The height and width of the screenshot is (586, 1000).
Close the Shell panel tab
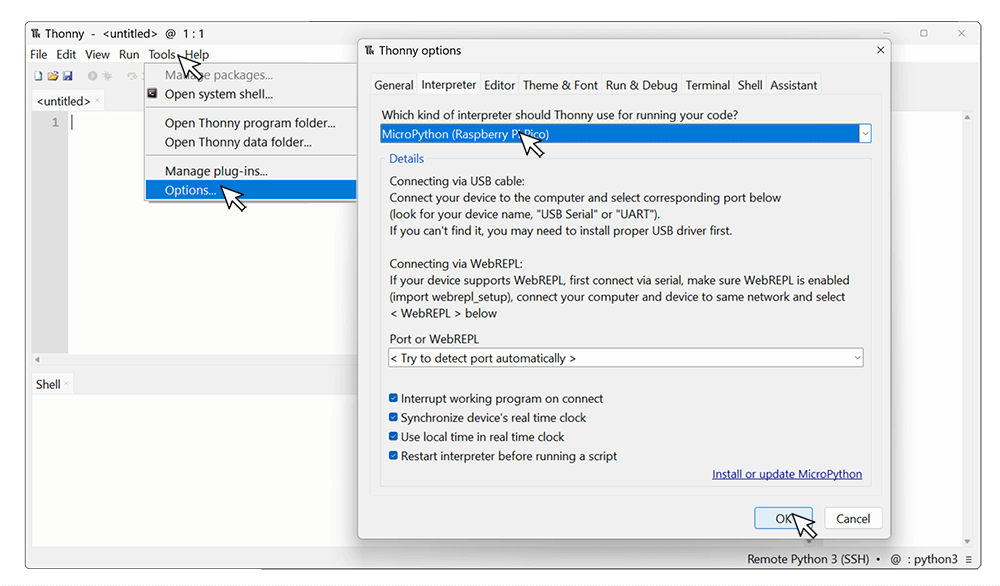tap(66, 384)
